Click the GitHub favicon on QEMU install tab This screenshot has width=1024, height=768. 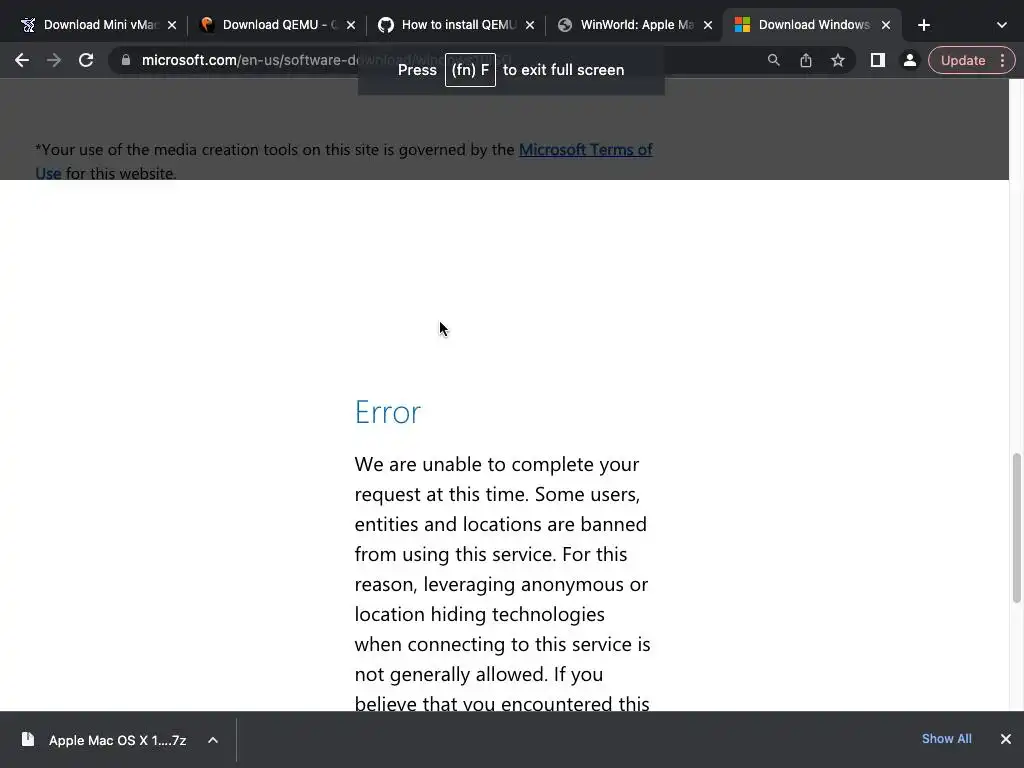coord(386,25)
